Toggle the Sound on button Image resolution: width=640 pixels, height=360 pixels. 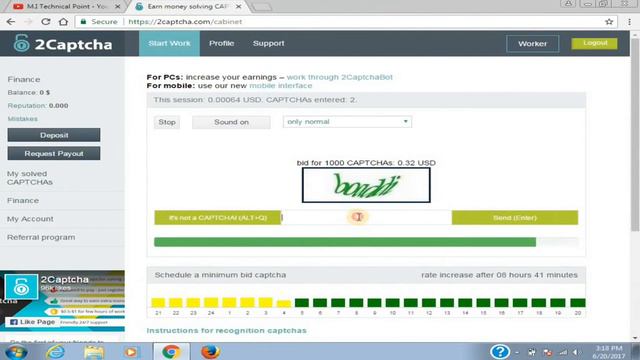(x=231, y=122)
